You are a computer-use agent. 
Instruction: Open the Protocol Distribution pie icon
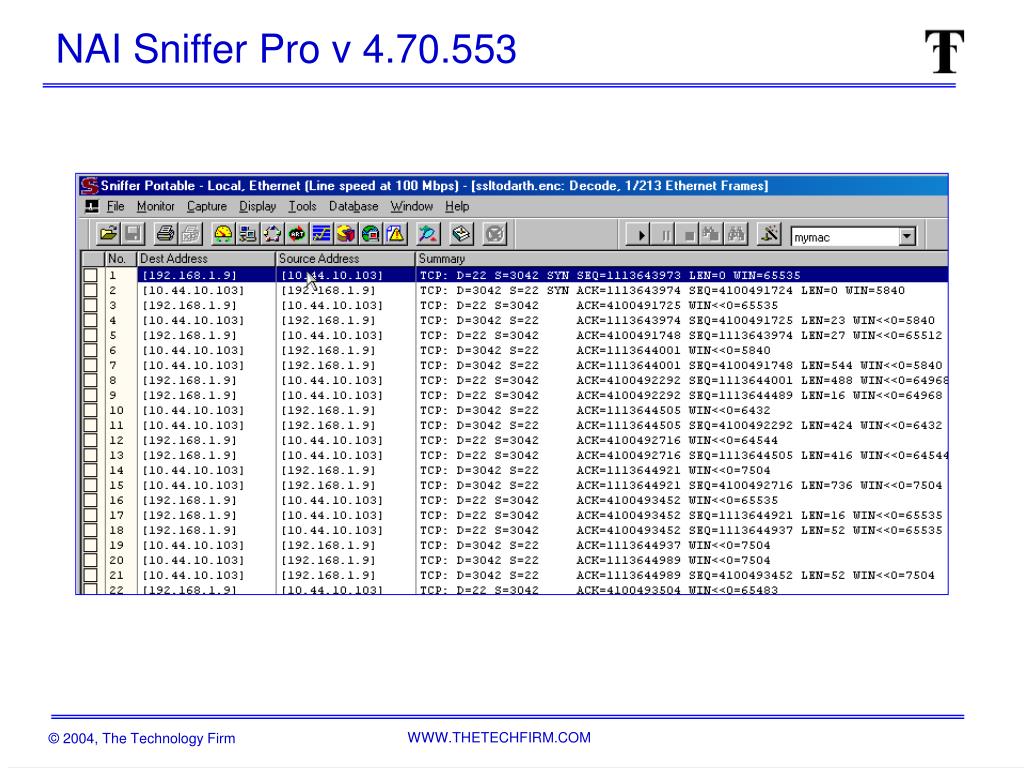[346, 234]
